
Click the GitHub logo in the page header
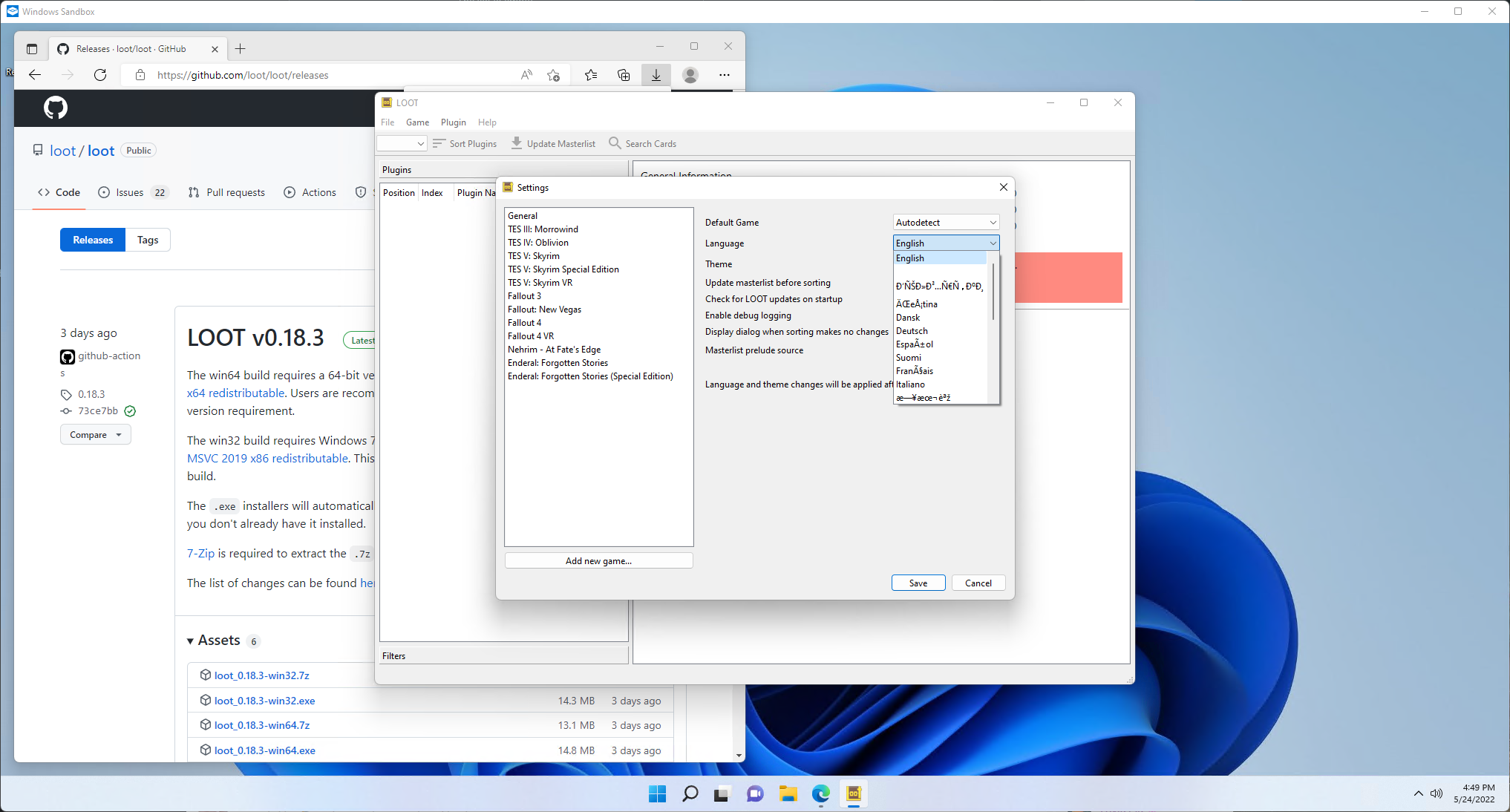click(x=55, y=108)
